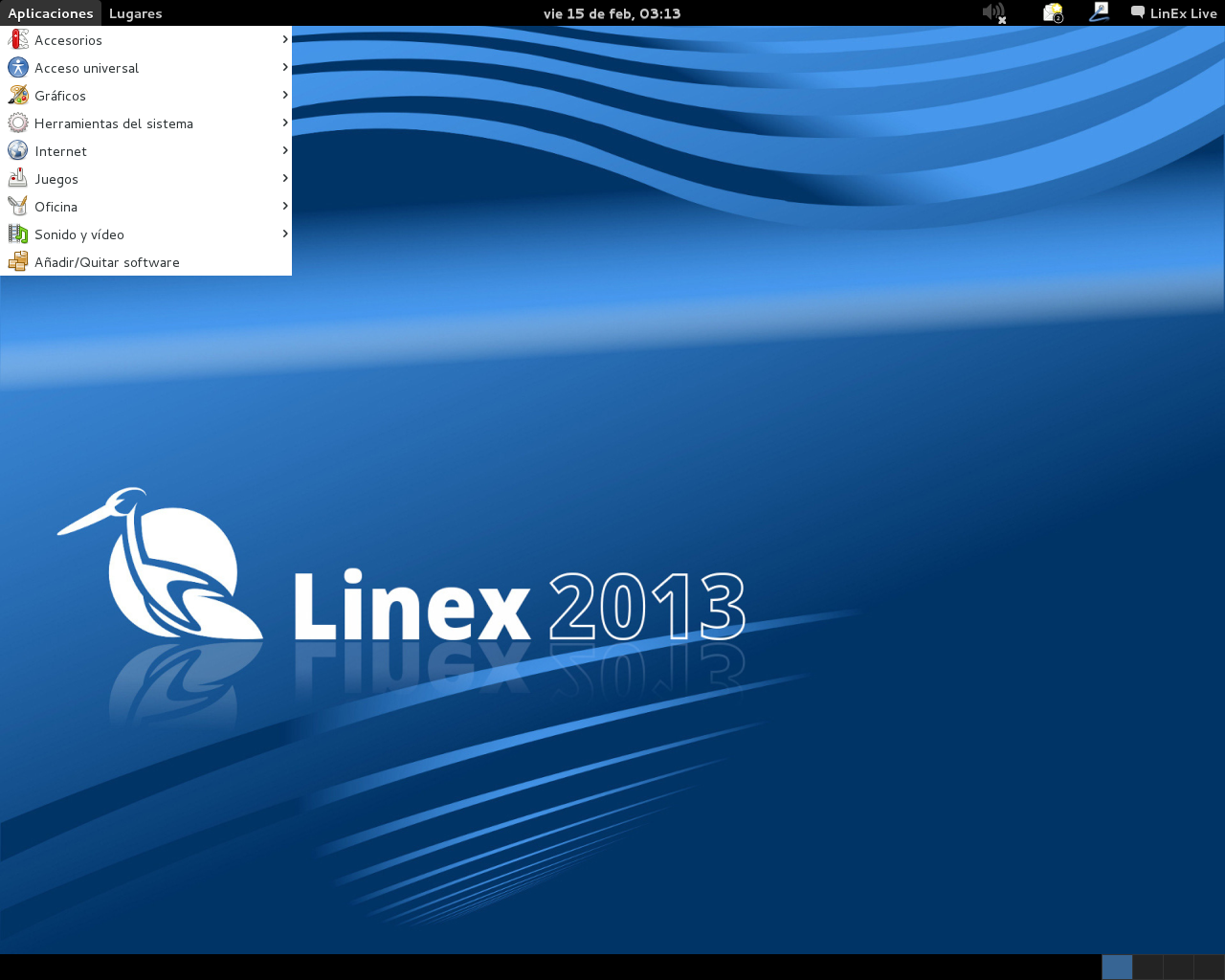Open the update notification envelope with badge 2
Viewport: 1225px width, 980px height.
pos(1053,12)
